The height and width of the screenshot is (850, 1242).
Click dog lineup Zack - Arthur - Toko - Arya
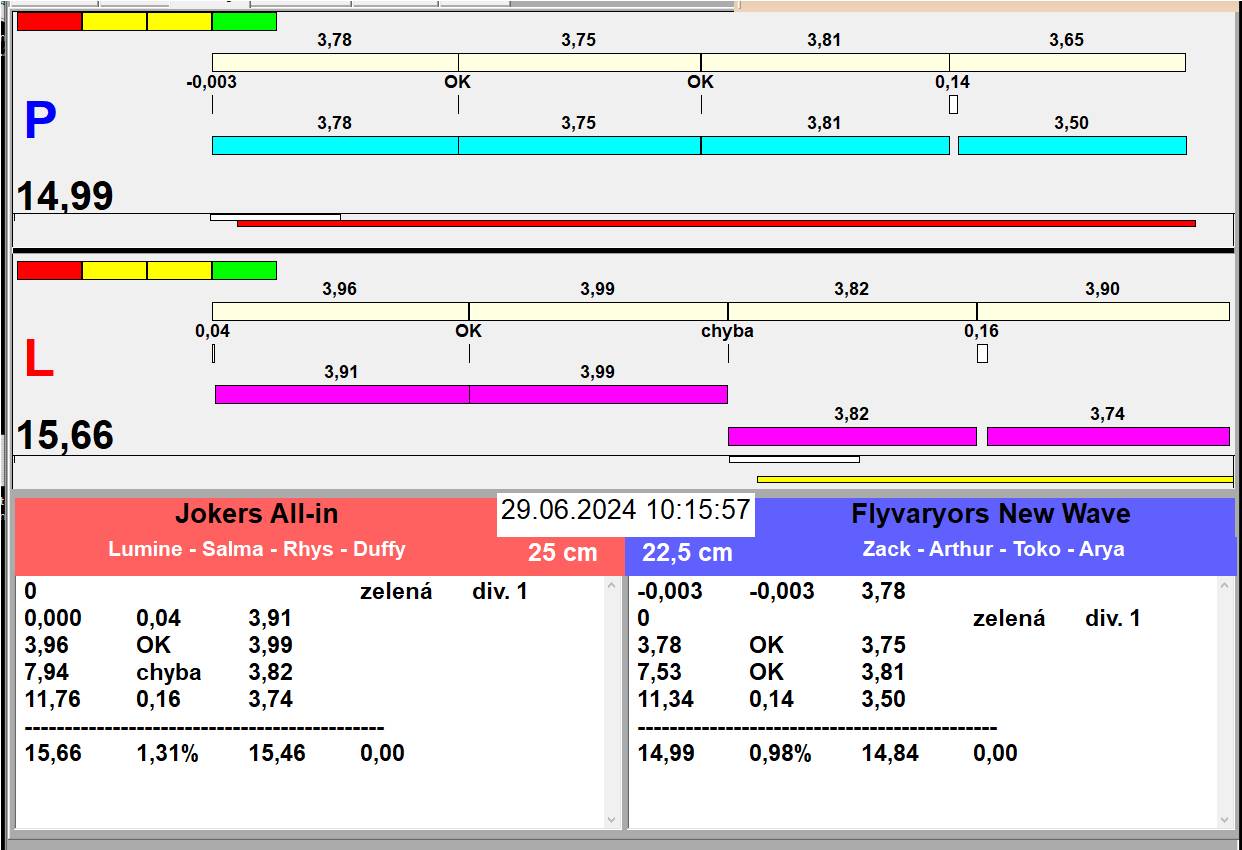point(993,549)
